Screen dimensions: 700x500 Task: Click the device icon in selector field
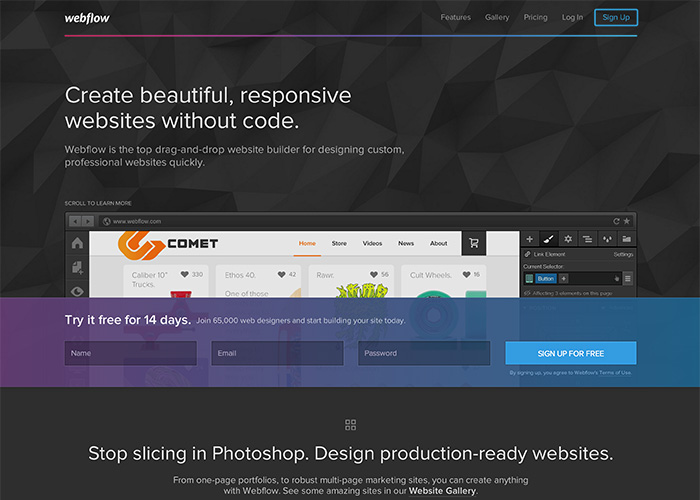click(529, 279)
